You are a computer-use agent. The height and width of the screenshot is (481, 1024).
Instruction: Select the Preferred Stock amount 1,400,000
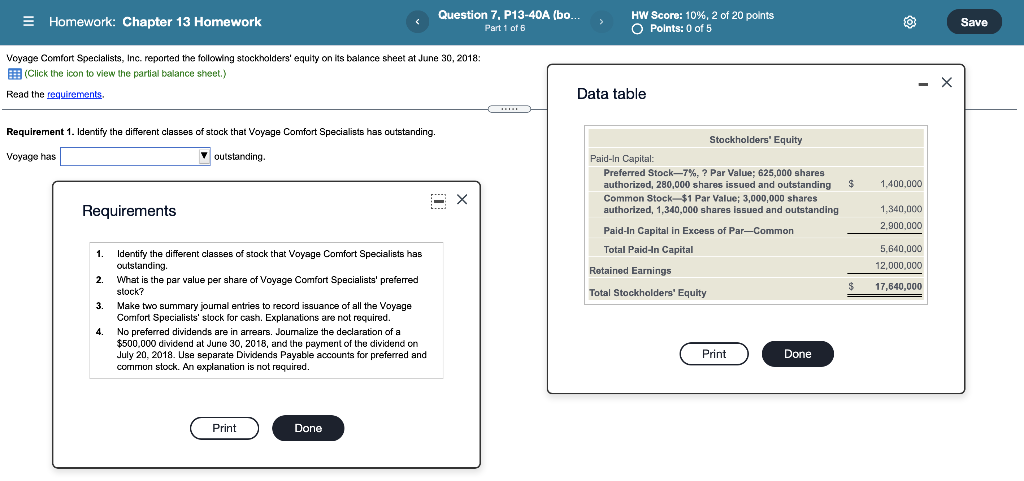click(x=901, y=185)
